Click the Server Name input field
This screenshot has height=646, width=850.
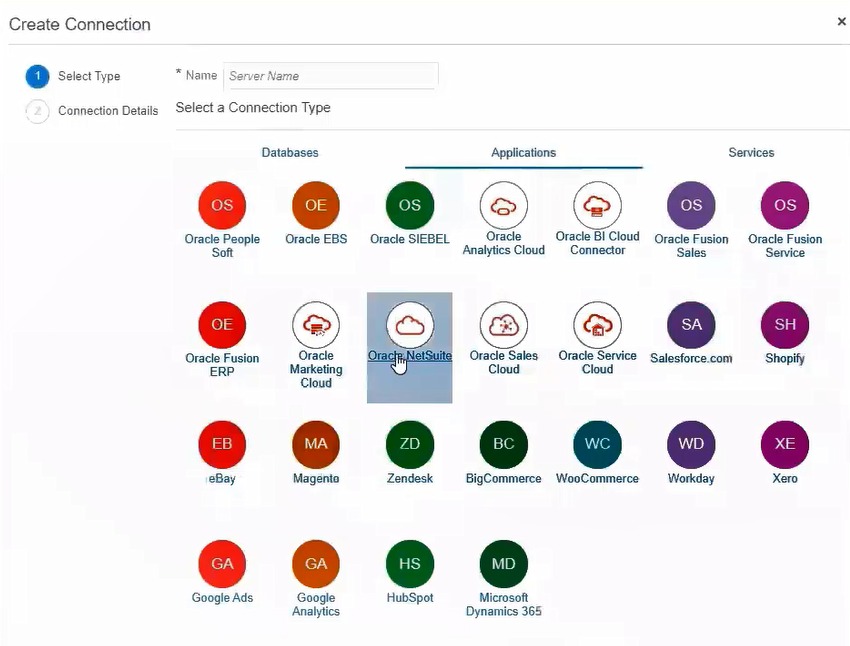[x=331, y=76]
